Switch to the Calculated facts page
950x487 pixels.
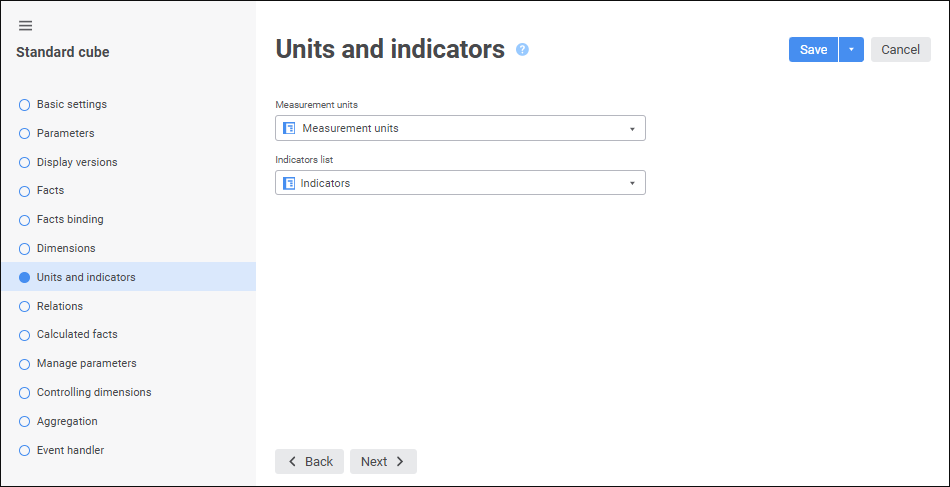77,334
